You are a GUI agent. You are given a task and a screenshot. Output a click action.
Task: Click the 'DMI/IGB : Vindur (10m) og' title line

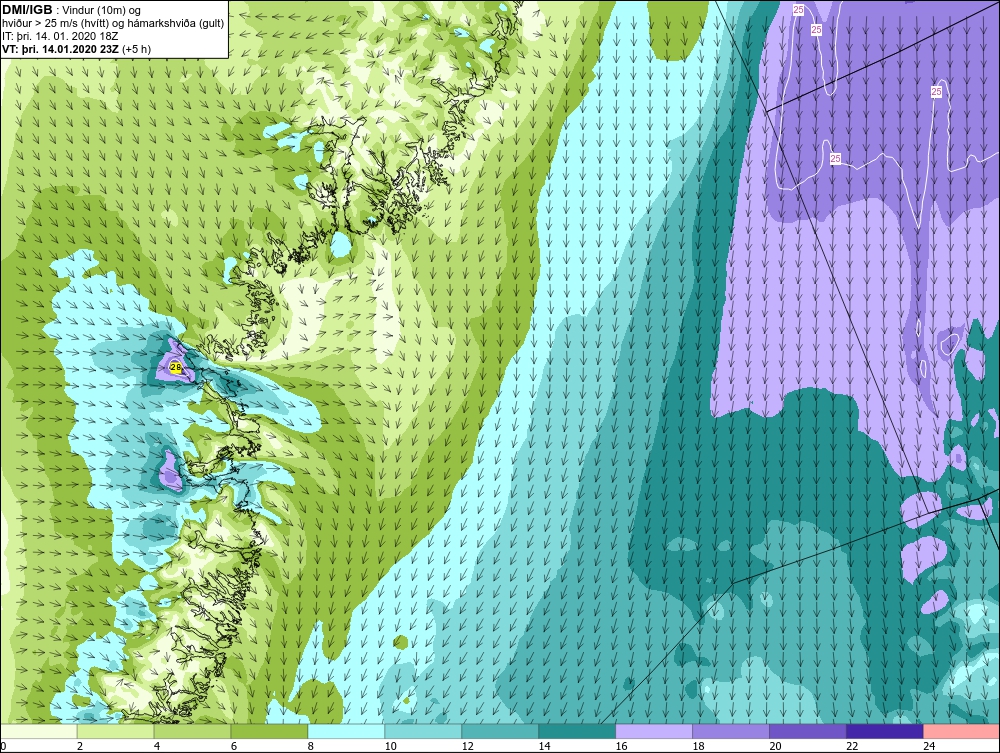pos(72,10)
